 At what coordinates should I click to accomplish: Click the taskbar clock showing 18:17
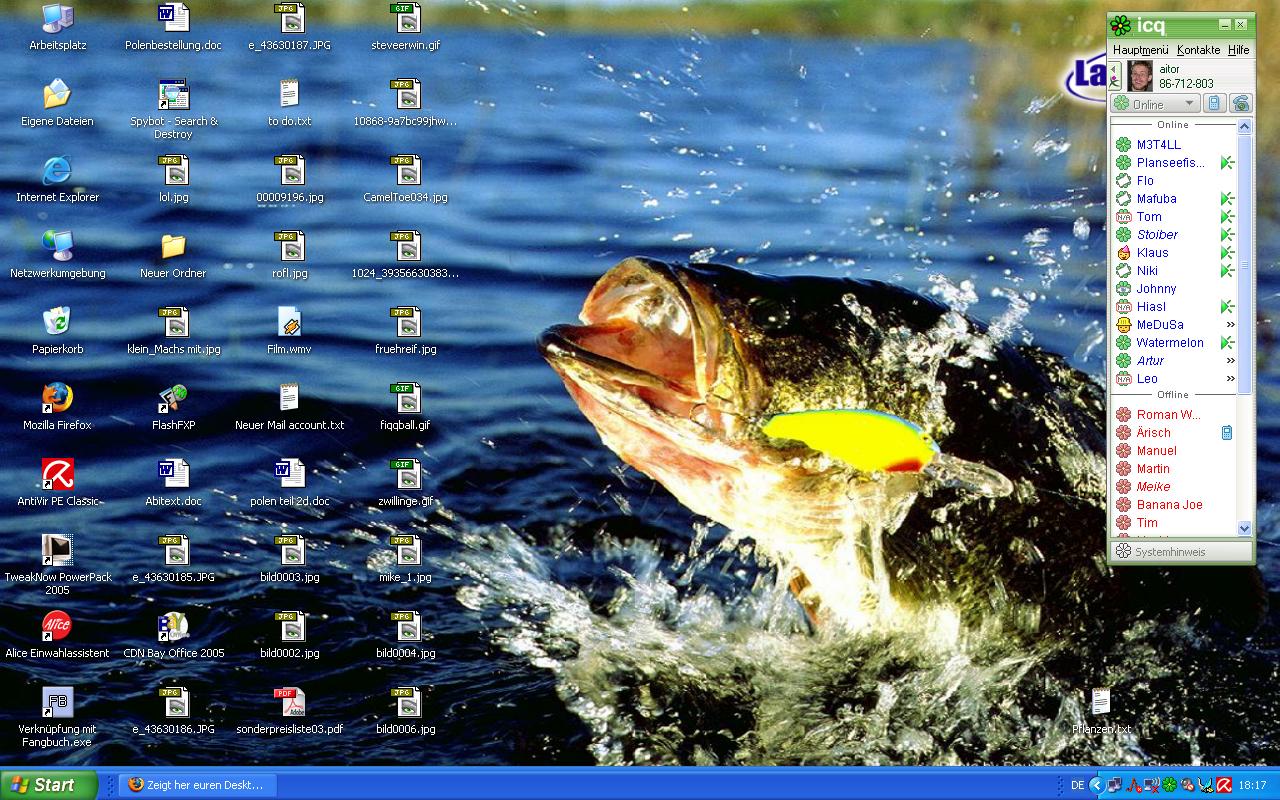[1252, 785]
